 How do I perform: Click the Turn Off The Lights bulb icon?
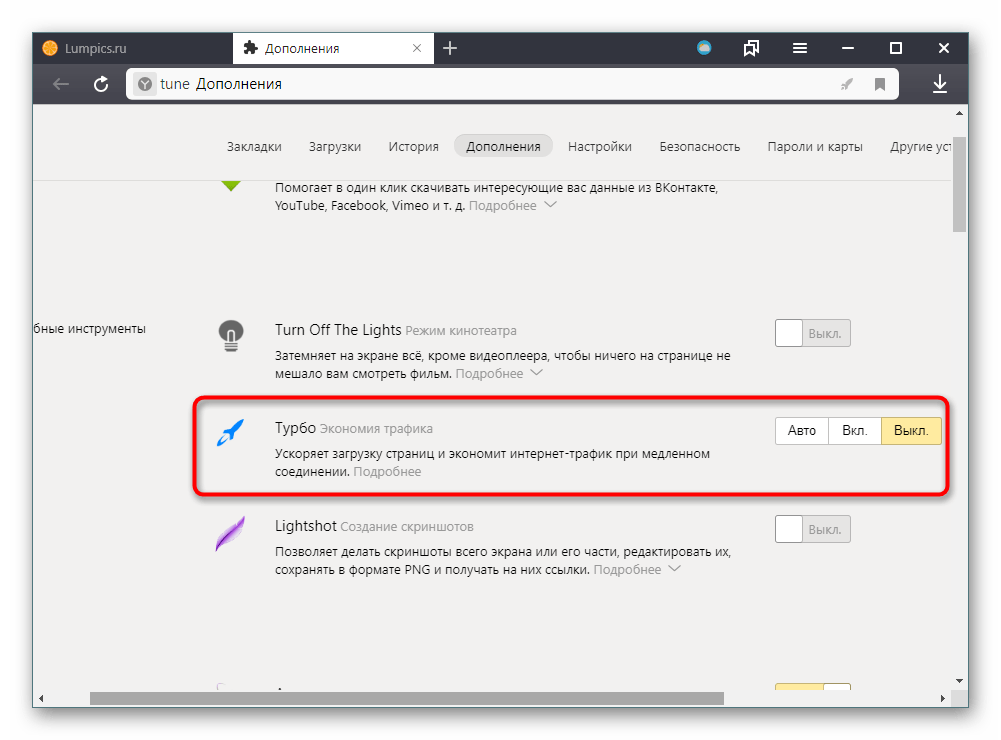(x=231, y=335)
